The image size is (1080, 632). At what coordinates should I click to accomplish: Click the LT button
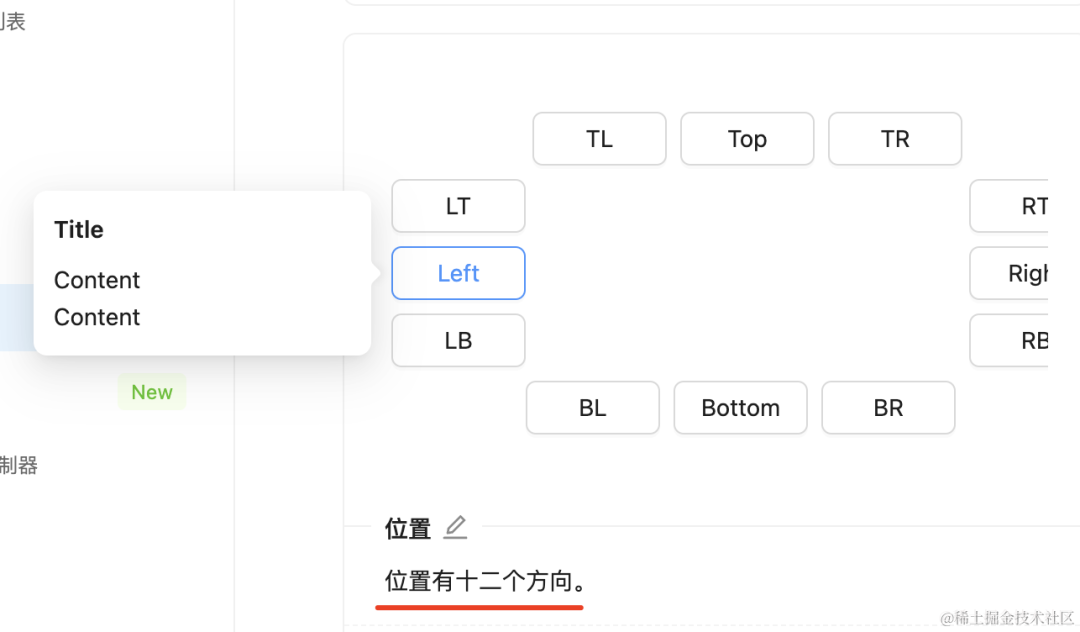(458, 206)
